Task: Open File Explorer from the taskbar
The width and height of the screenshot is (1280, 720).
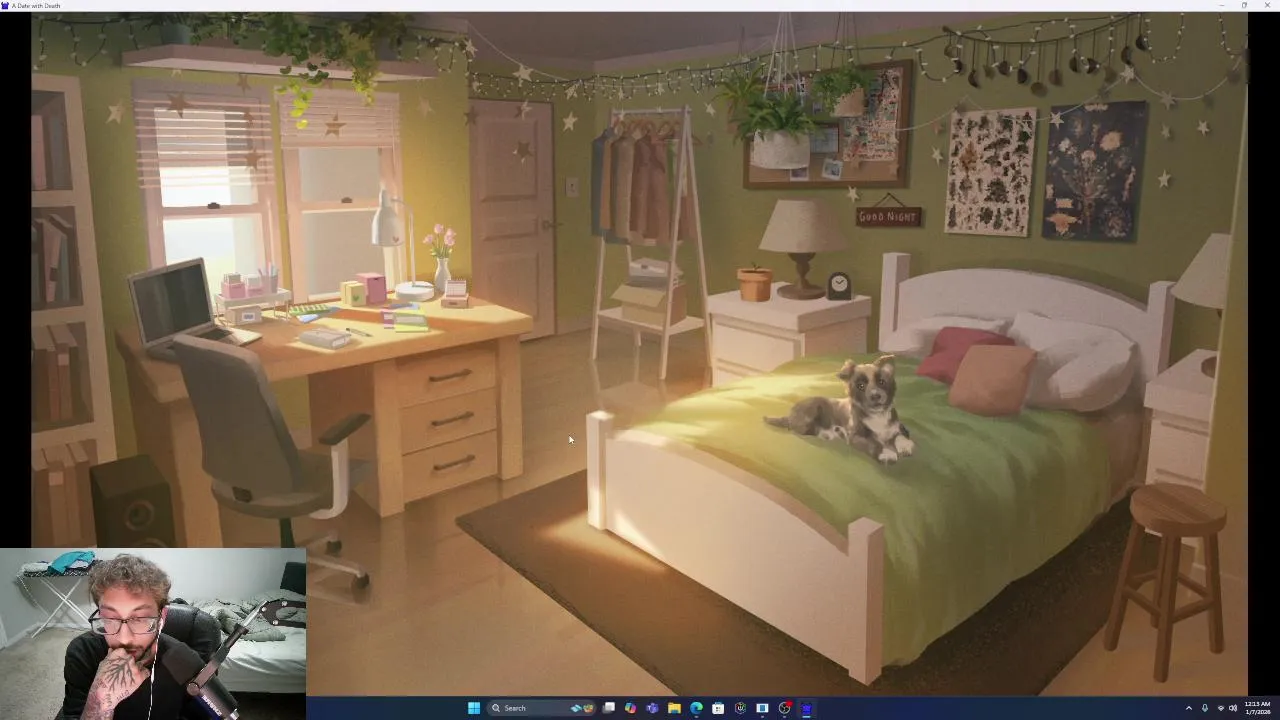Action: (674, 708)
